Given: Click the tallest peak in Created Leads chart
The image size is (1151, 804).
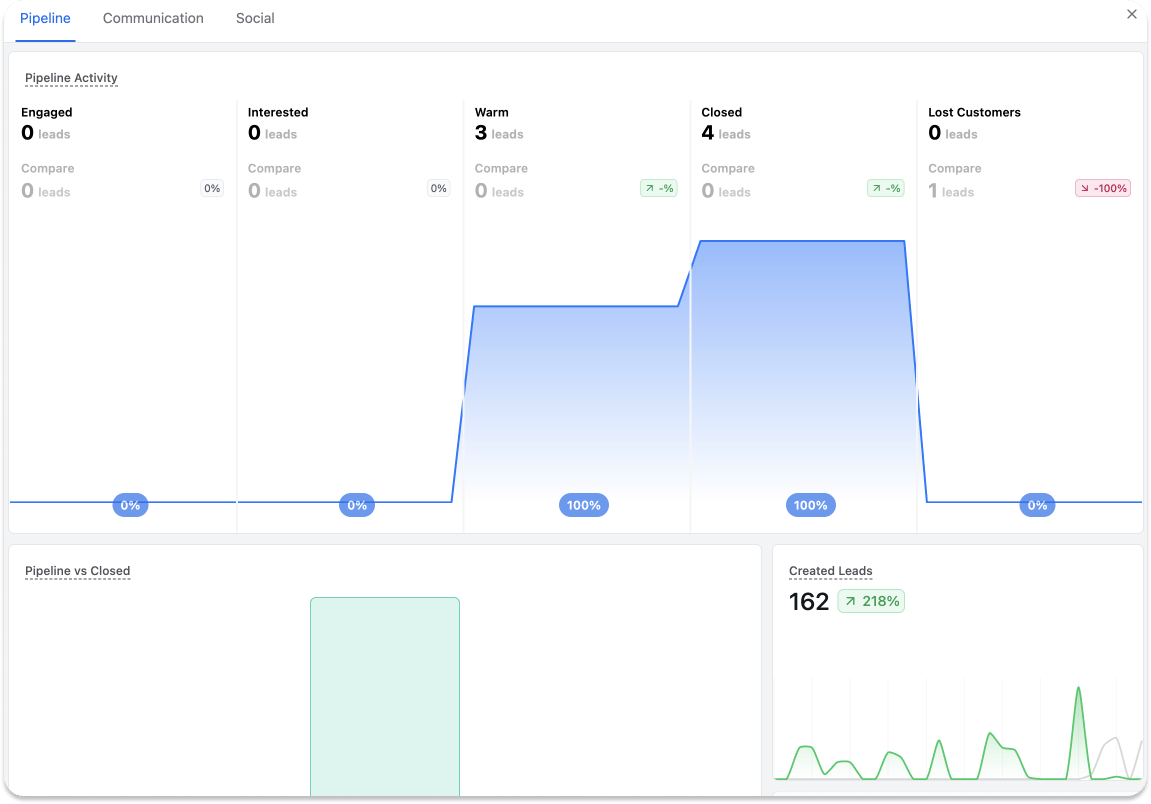Looking at the screenshot, I should coord(1078,690).
